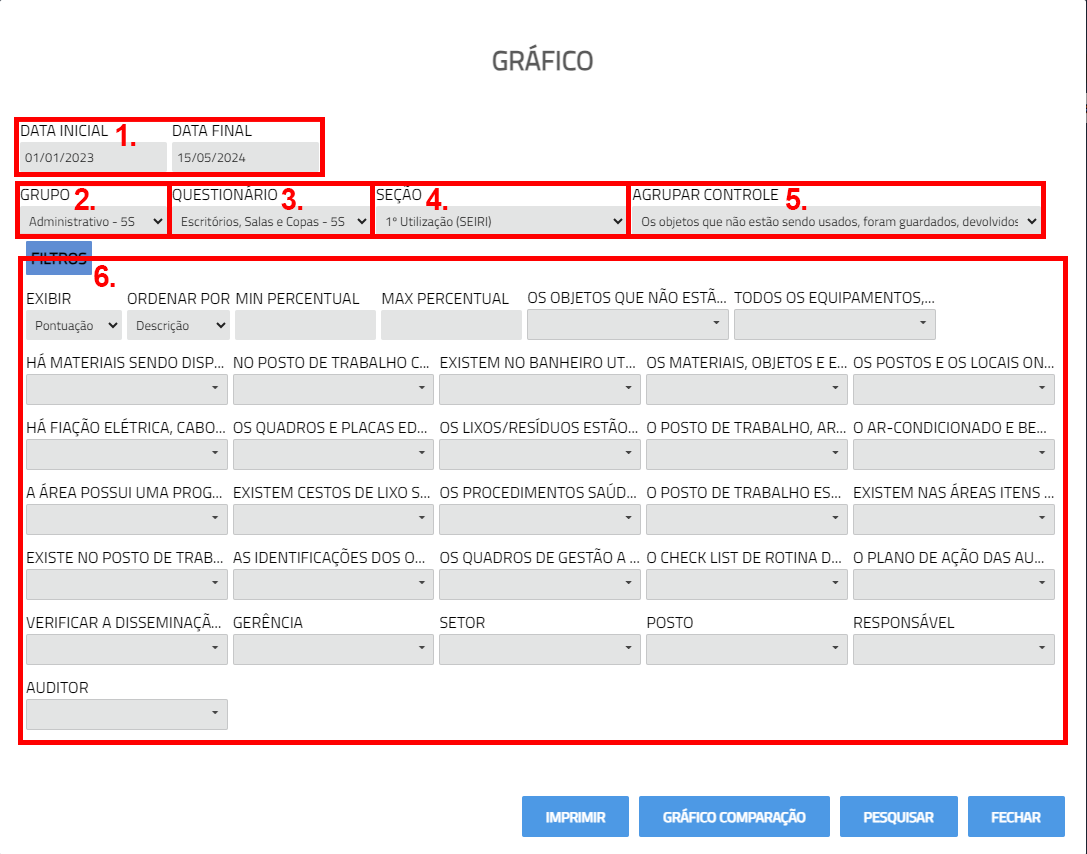Open the Grupo dropdown
The image size is (1087, 854).
(x=95, y=220)
